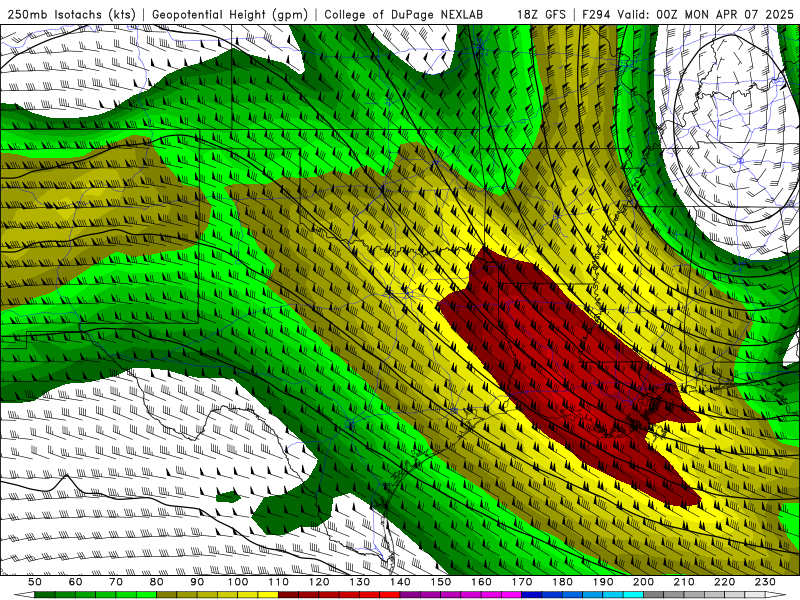The image size is (800, 600).
Task: Click the '250mb Isotachs (kts)' title text
Action: 71,14
